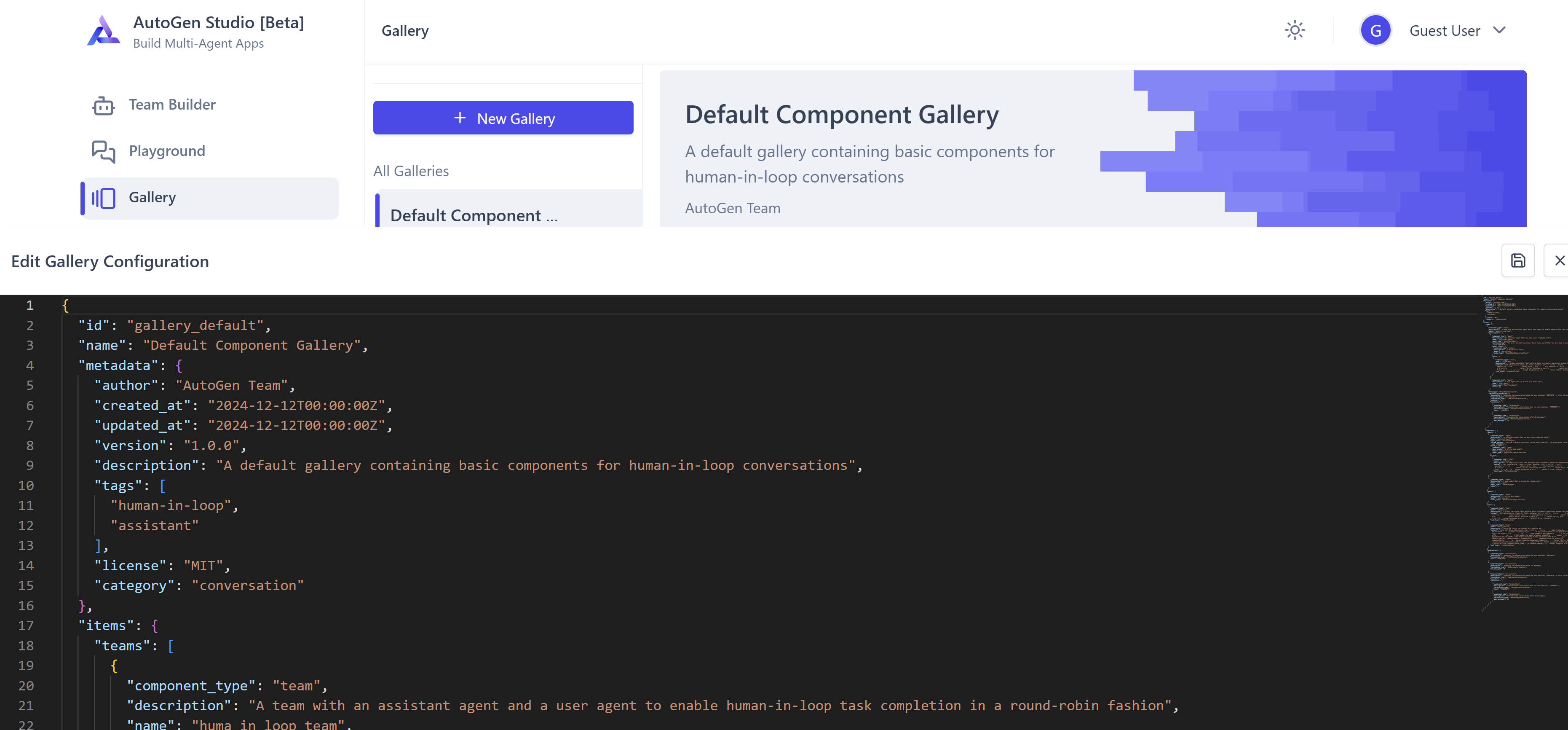Save gallery configuration using the disk icon
The height and width of the screenshot is (730, 1568).
[x=1517, y=260]
